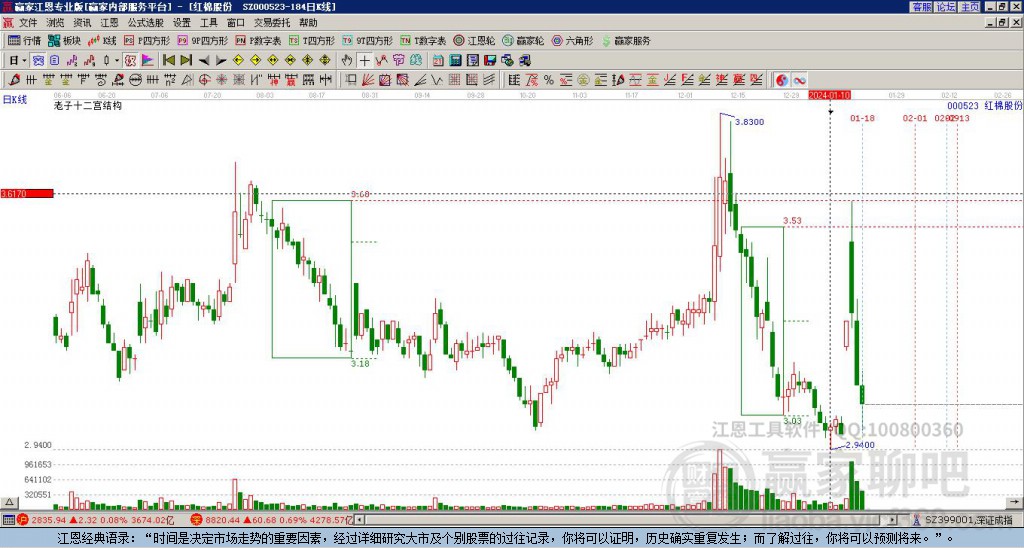
Task: Open the T四方形 tool
Action: (312, 40)
